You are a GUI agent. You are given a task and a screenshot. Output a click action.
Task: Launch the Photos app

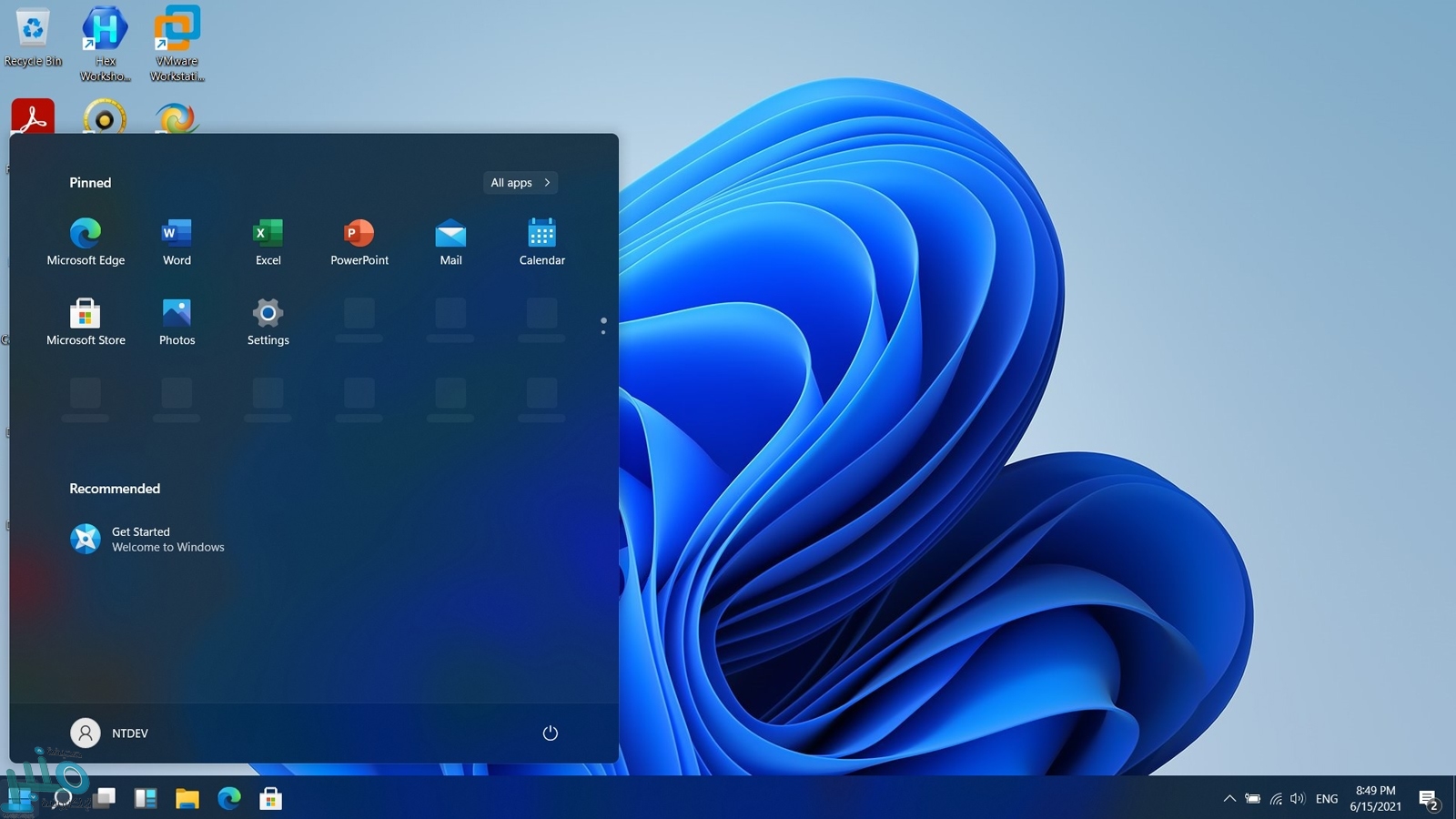[x=177, y=322]
